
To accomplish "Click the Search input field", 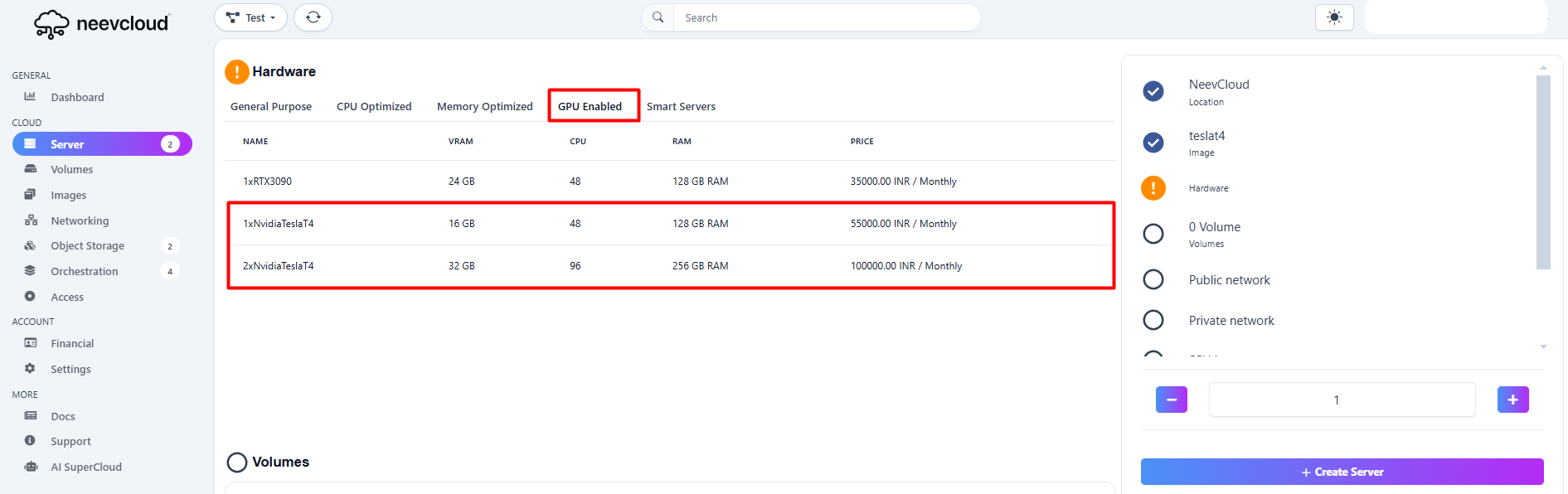I will coord(825,17).
